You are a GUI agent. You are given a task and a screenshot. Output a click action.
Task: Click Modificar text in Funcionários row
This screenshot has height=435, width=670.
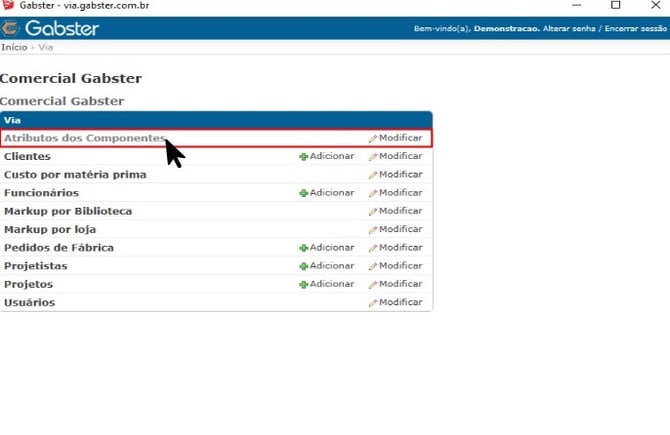click(x=401, y=193)
